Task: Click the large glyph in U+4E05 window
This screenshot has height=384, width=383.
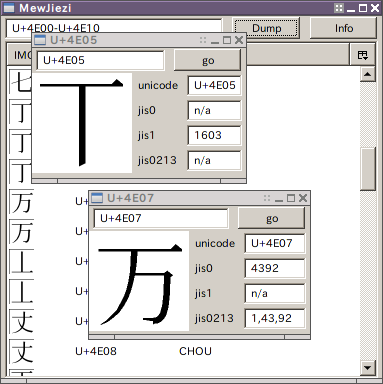Action: coord(82,123)
